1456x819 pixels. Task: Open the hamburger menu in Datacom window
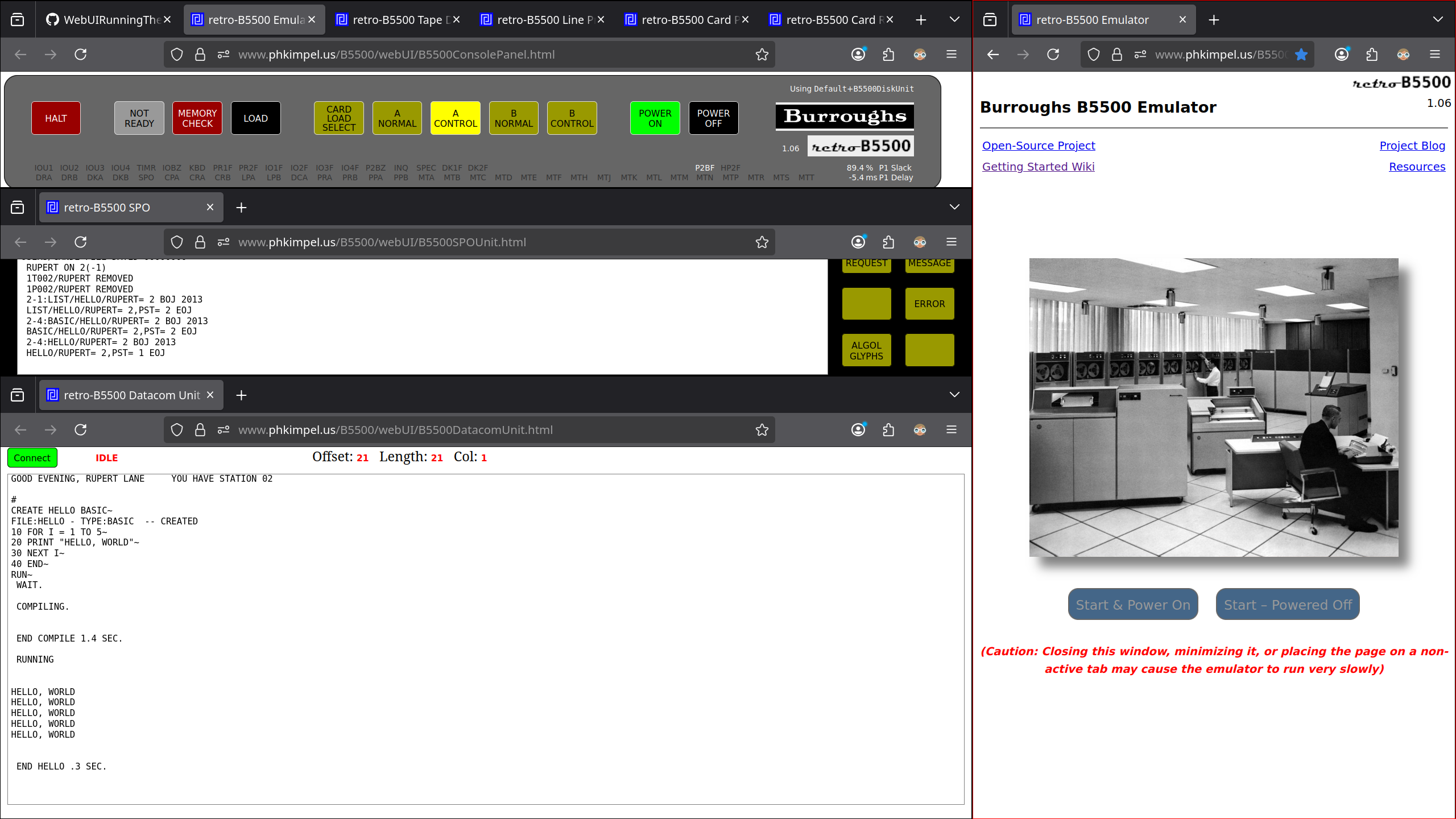[x=951, y=429]
